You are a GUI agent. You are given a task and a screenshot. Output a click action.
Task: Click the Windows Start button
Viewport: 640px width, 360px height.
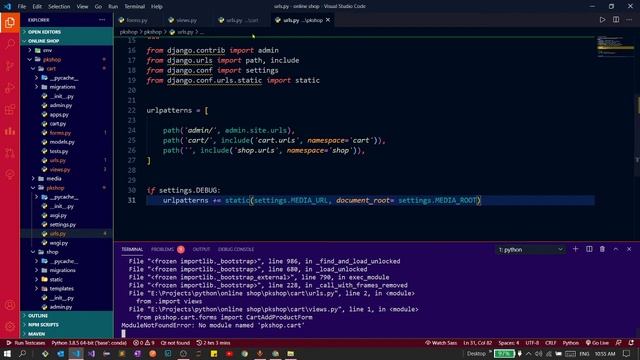coord(7,354)
